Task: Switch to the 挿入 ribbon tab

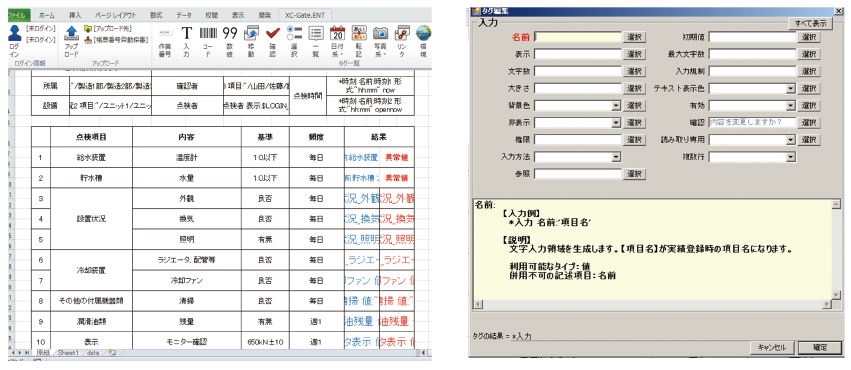Action: click(75, 16)
